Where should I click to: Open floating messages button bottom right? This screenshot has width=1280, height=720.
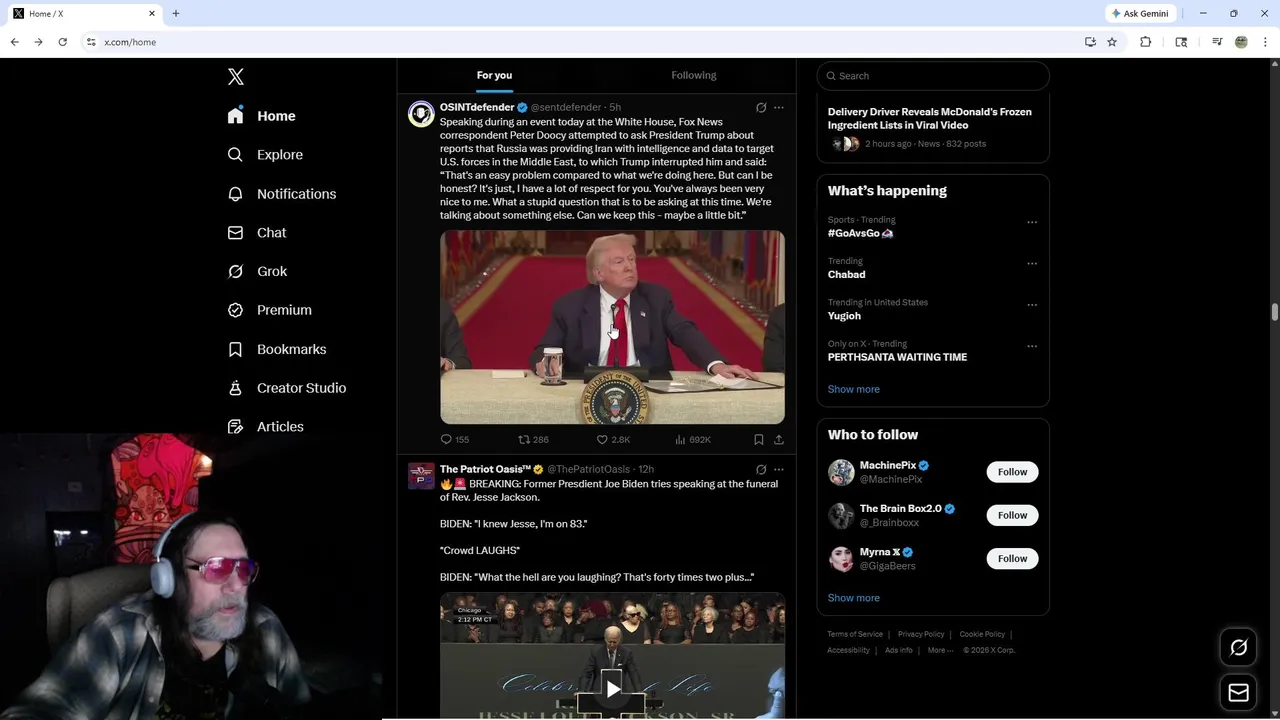coord(1238,693)
